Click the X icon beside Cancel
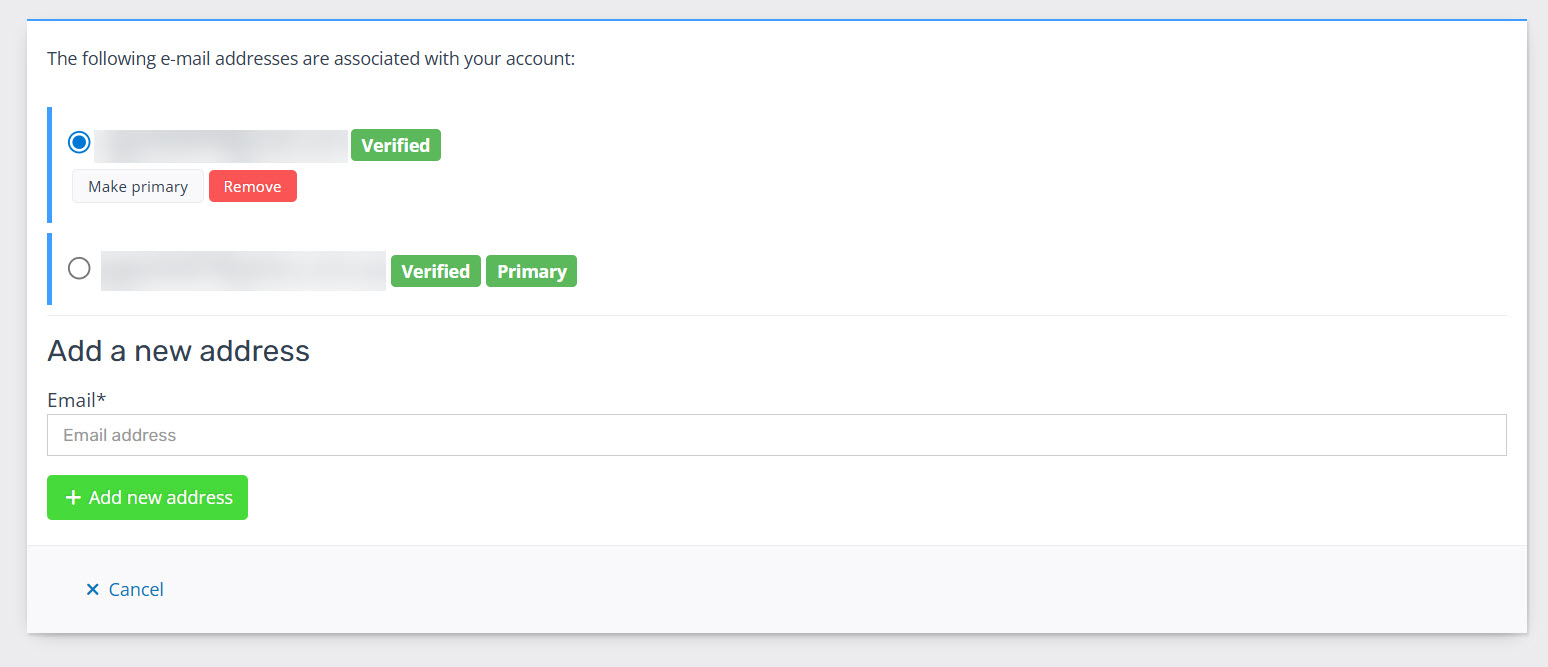The width and height of the screenshot is (1548, 667). click(93, 590)
